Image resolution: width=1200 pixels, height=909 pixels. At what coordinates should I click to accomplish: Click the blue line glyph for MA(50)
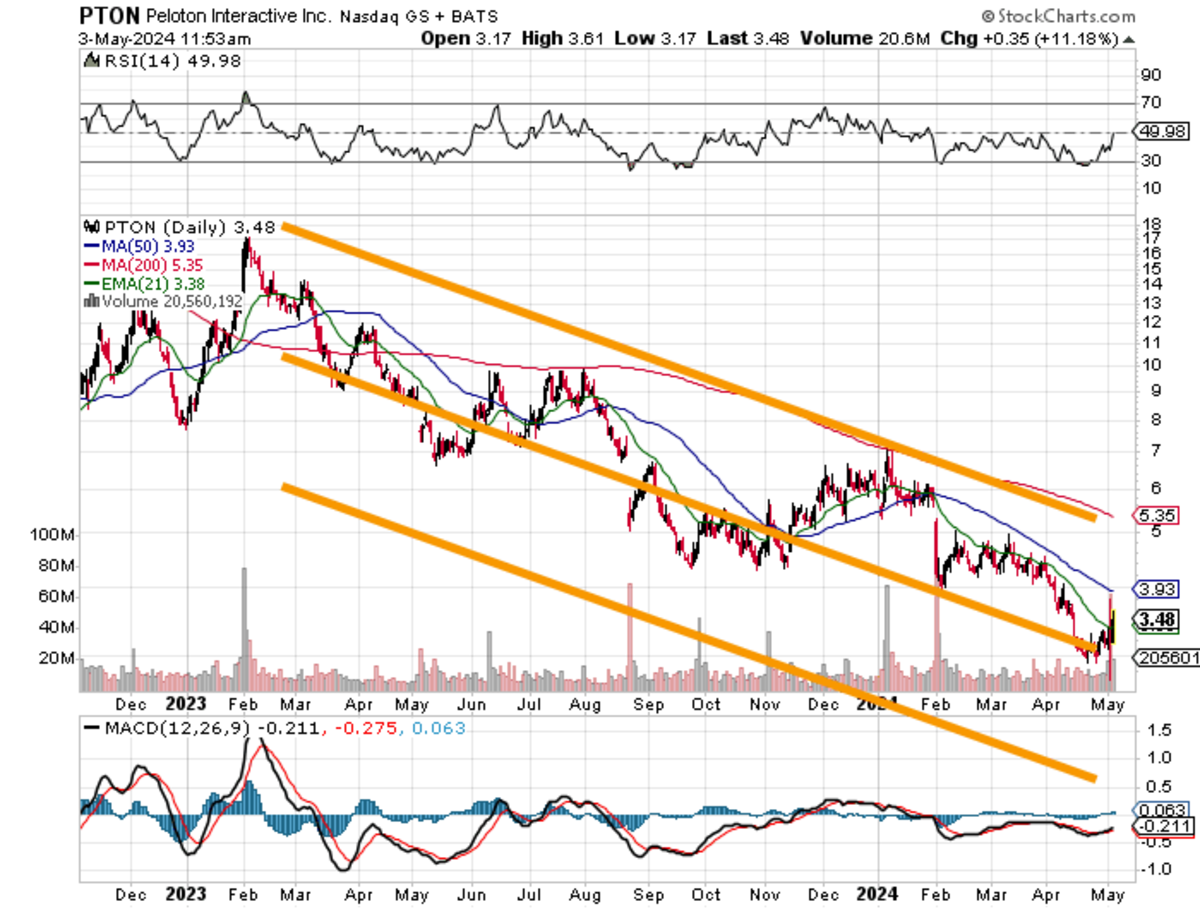pos(92,244)
